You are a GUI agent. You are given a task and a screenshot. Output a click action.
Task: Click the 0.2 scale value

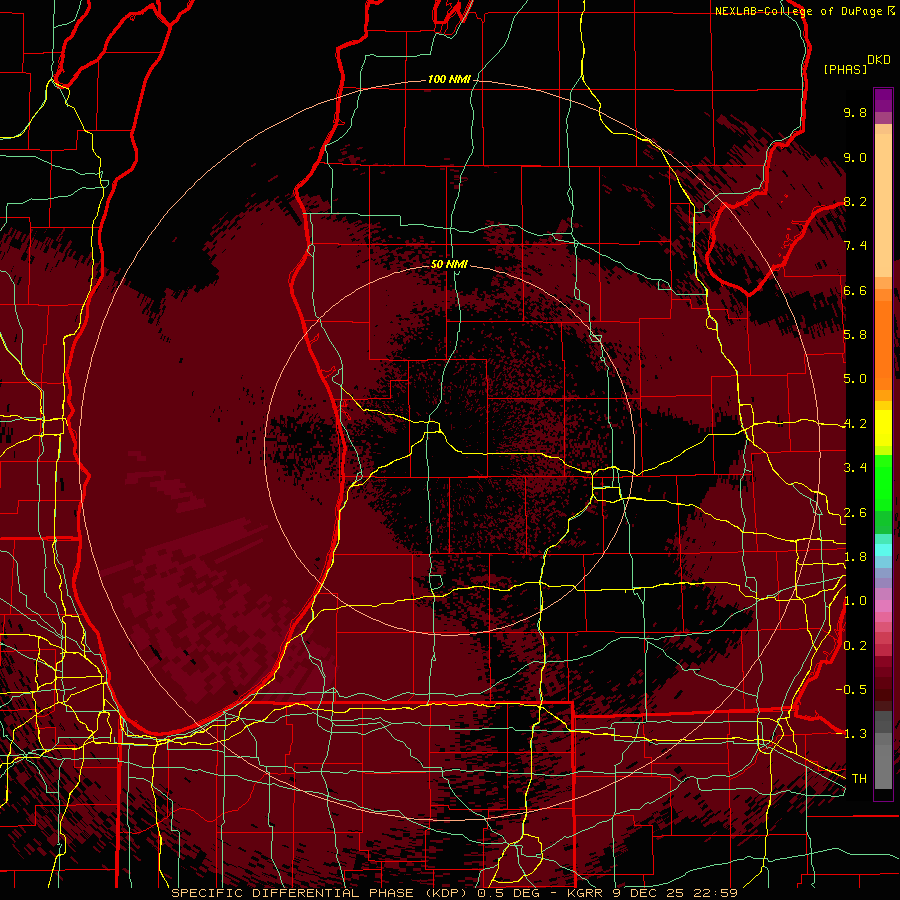tap(855, 646)
